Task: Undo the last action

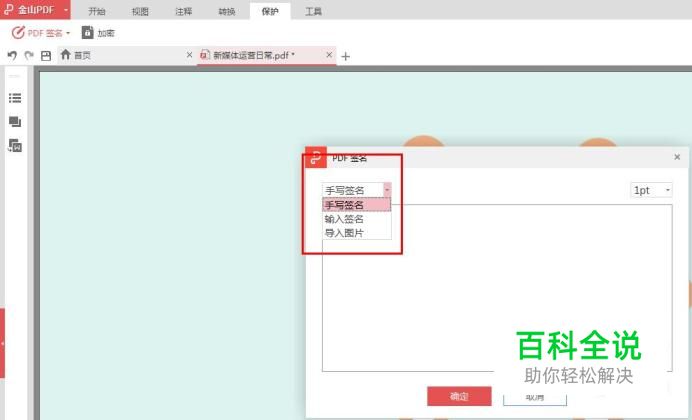Action: (x=12, y=56)
